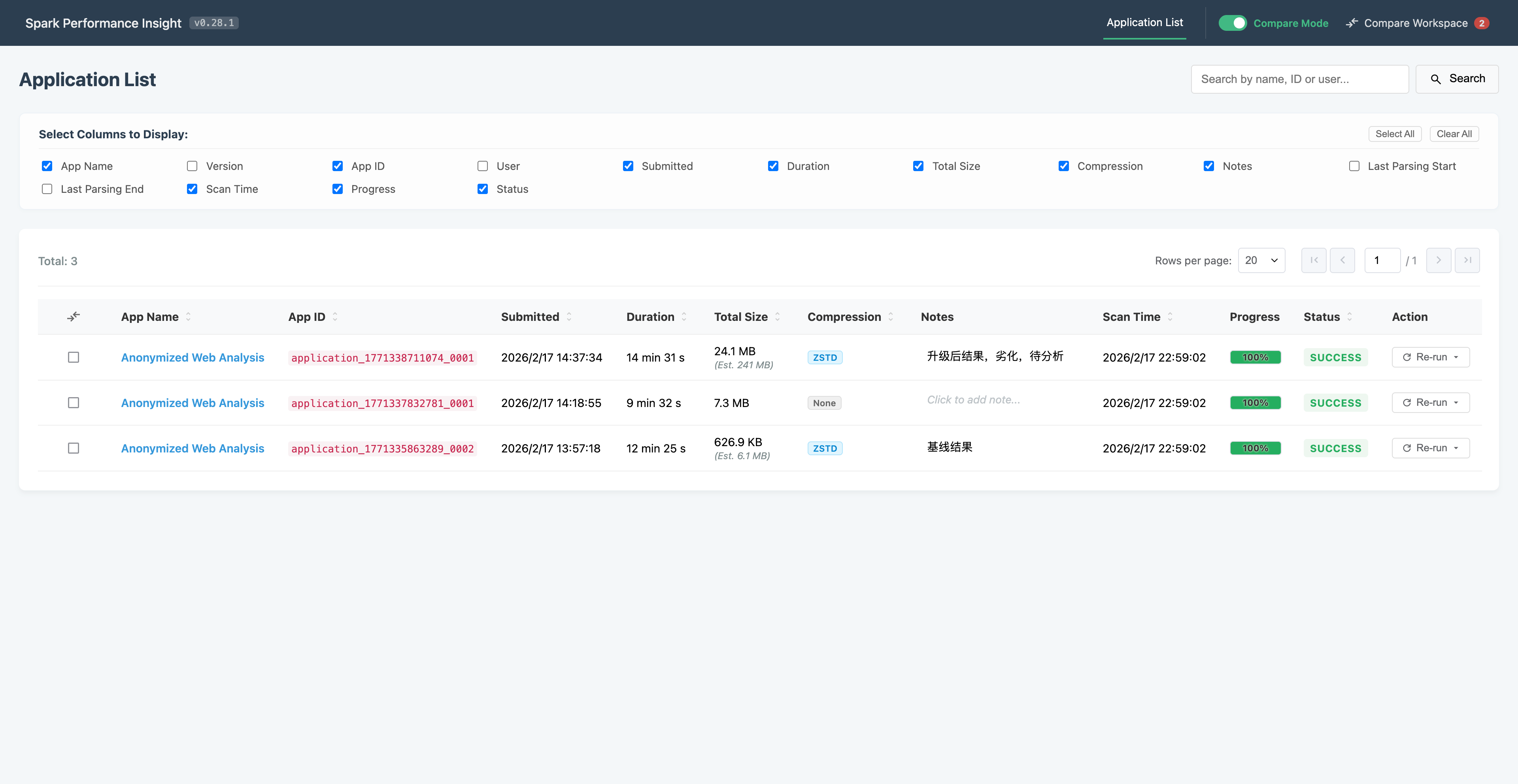
Task: Expand Re-run dropdown arrow for last row
Action: point(1457,448)
